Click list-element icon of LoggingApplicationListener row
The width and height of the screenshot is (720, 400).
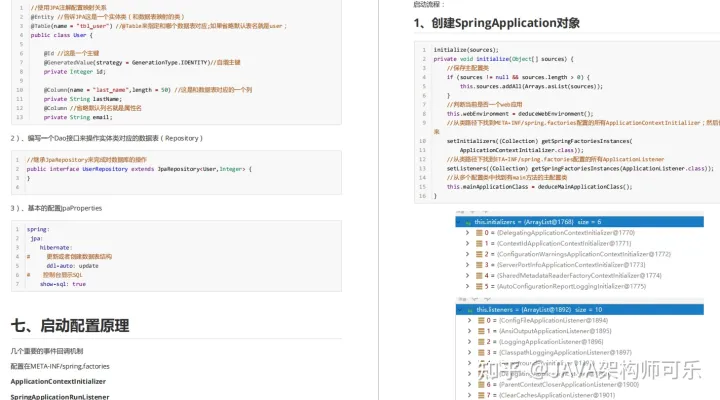click(x=481, y=342)
